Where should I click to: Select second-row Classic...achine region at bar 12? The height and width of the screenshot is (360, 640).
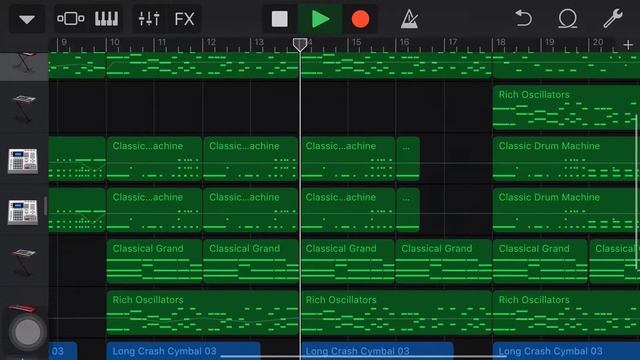[250, 210]
